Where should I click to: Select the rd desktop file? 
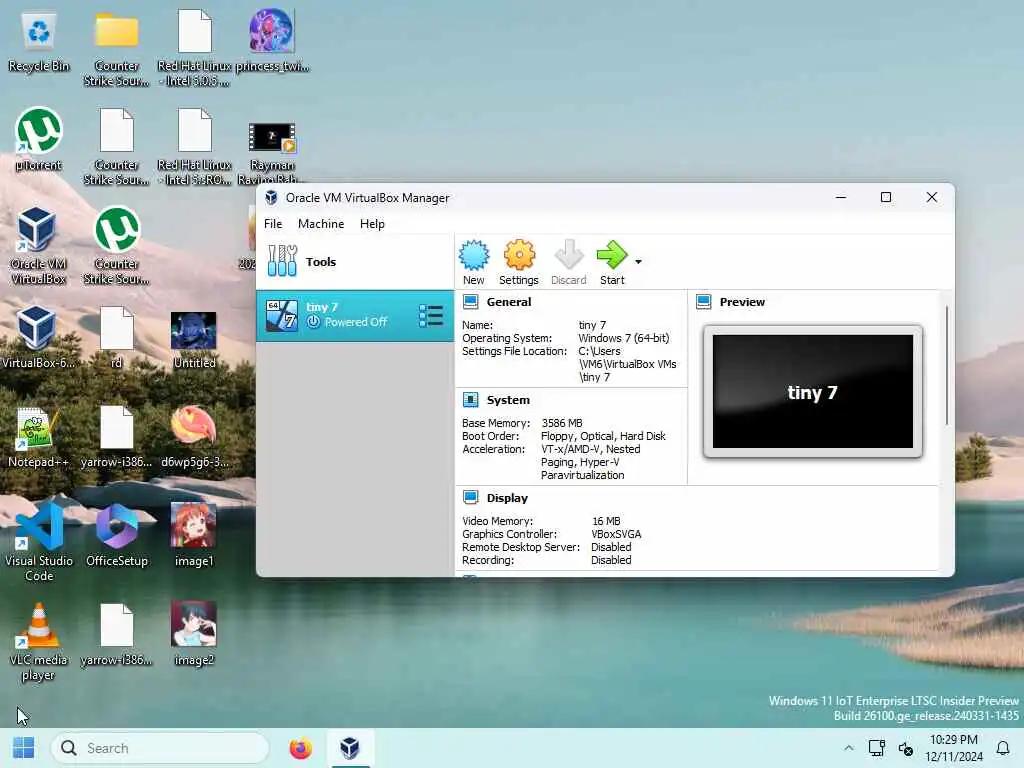[x=116, y=338]
